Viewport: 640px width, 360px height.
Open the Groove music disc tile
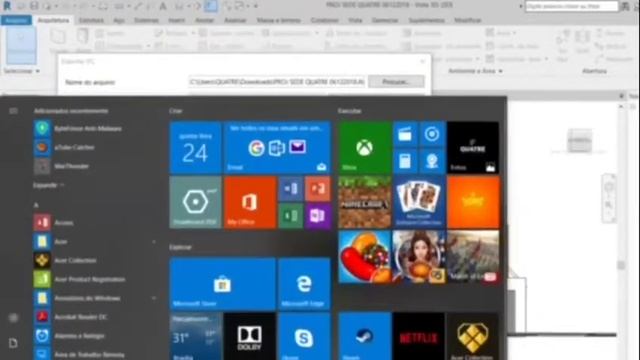click(x=432, y=134)
